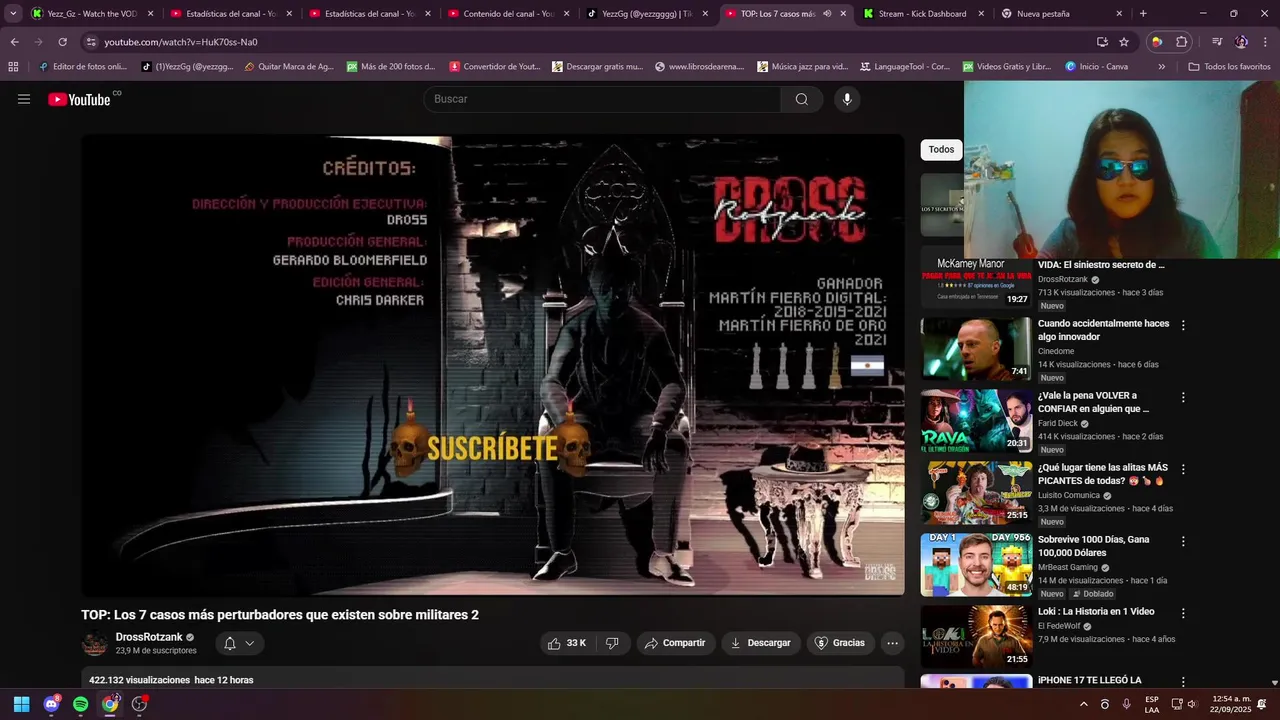Screen dimensions: 1280x720
Task: Open Discord from the taskbar
Action: click(x=51, y=704)
